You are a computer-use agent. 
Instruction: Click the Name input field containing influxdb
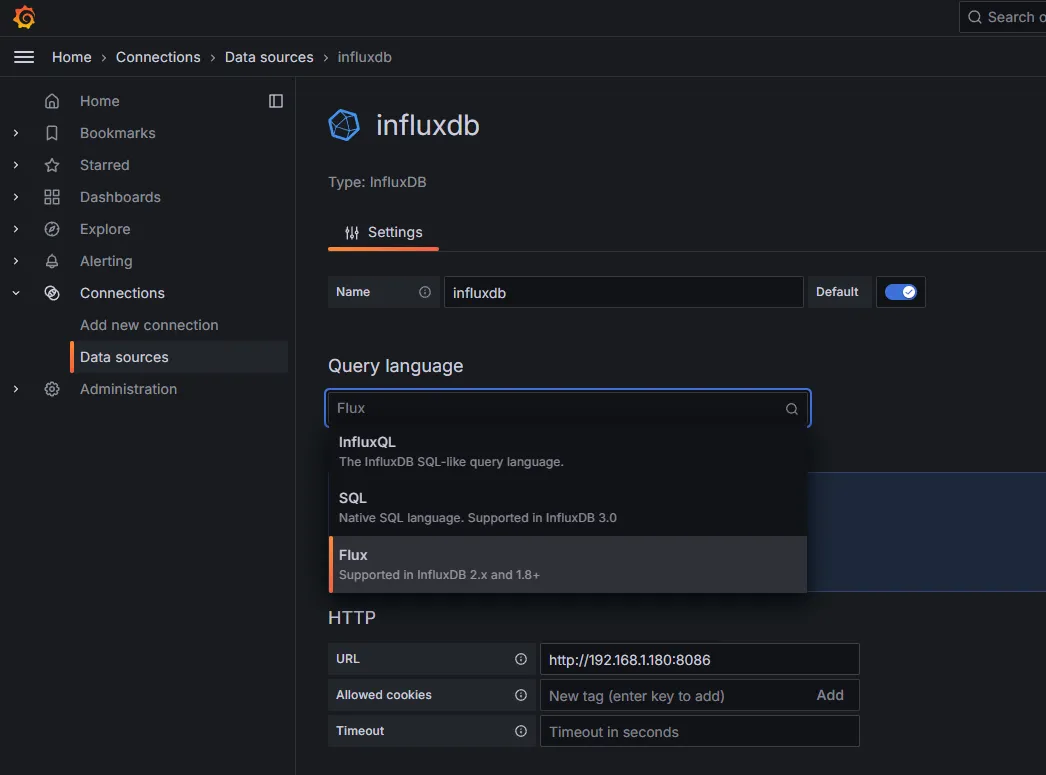click(x=624, y=292)
